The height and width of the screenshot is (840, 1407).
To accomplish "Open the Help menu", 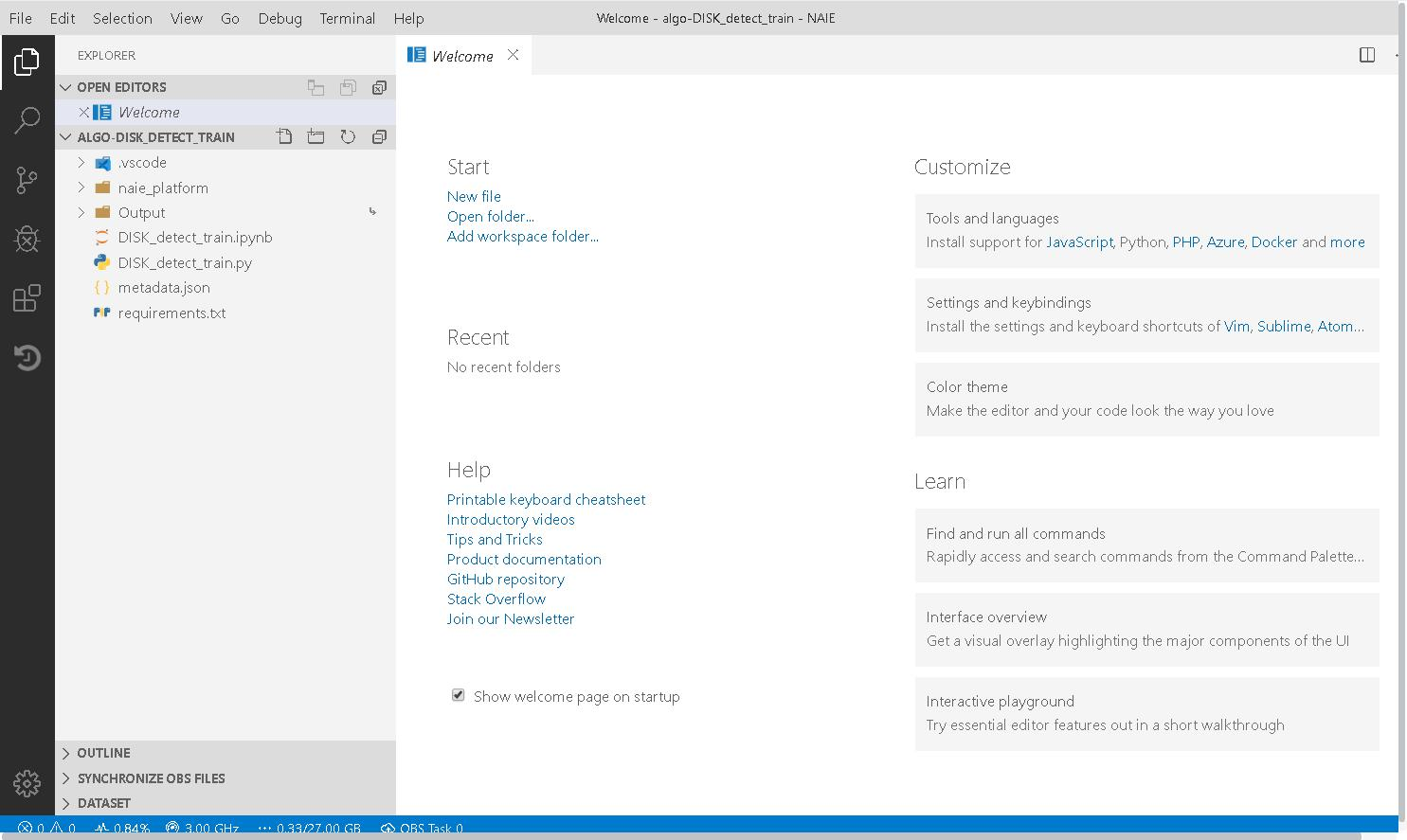I will point(408,18).
